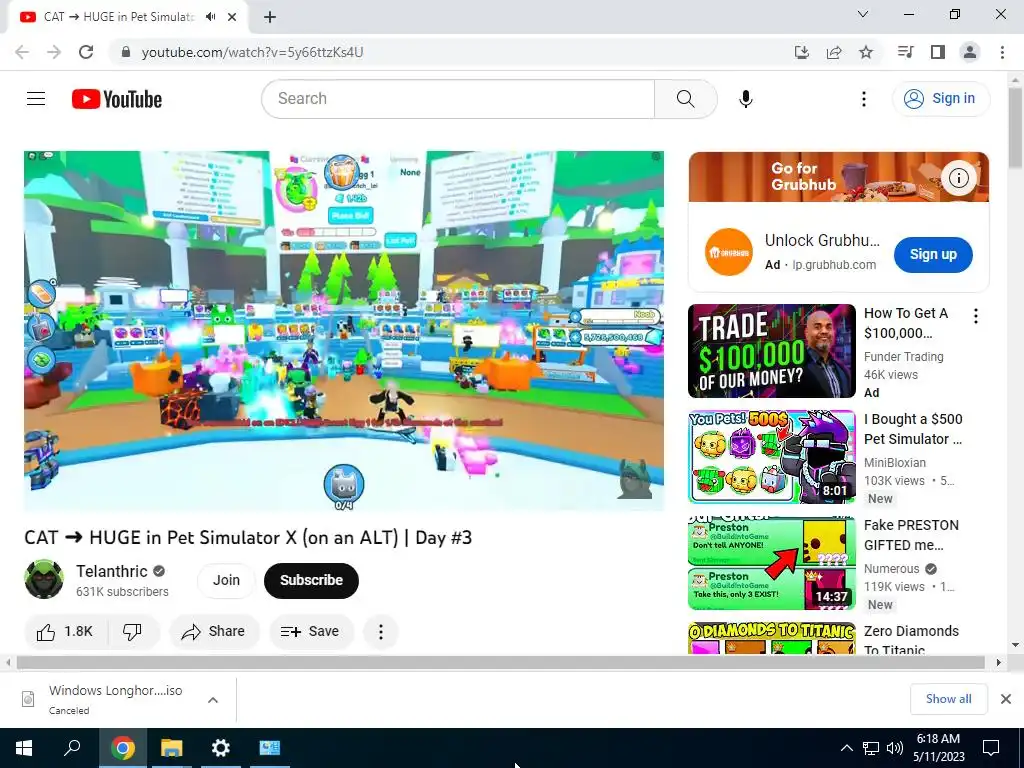Sign up on the Grubhub ad
This screenshot has height=768, width=1024.
click(933, 255)
